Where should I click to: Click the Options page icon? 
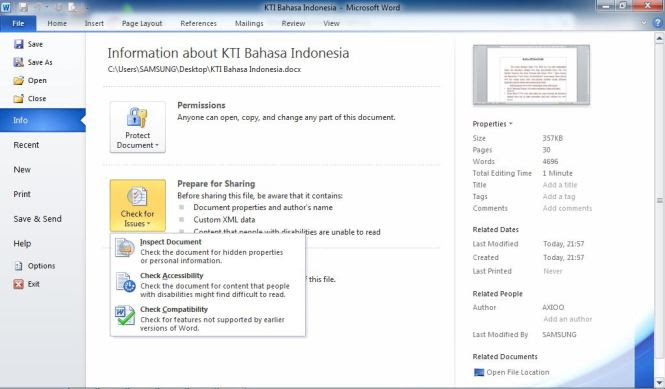[x=19, y=266]
